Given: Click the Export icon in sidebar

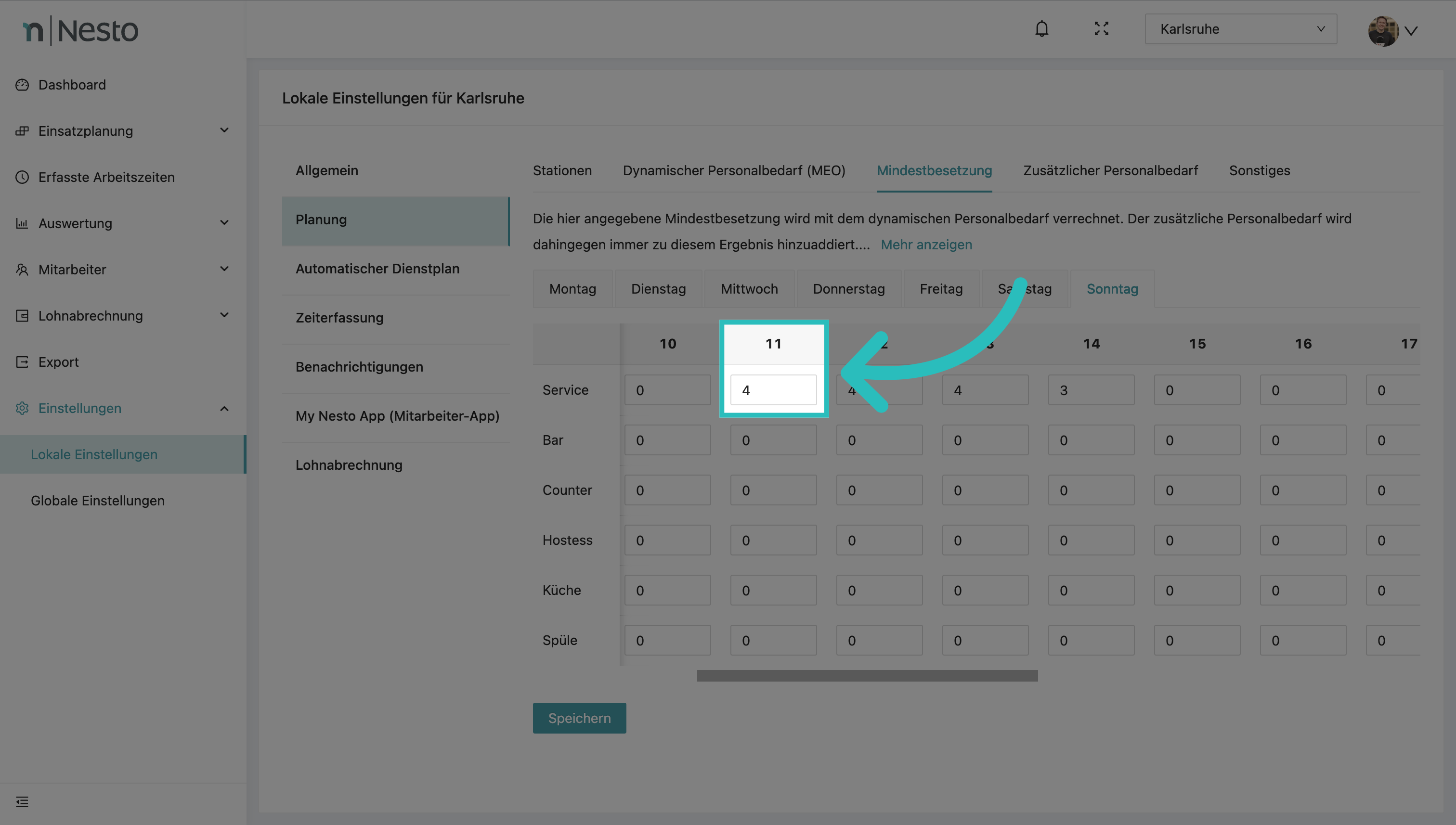Looking at the screenshot, I should tap(22, 362).
